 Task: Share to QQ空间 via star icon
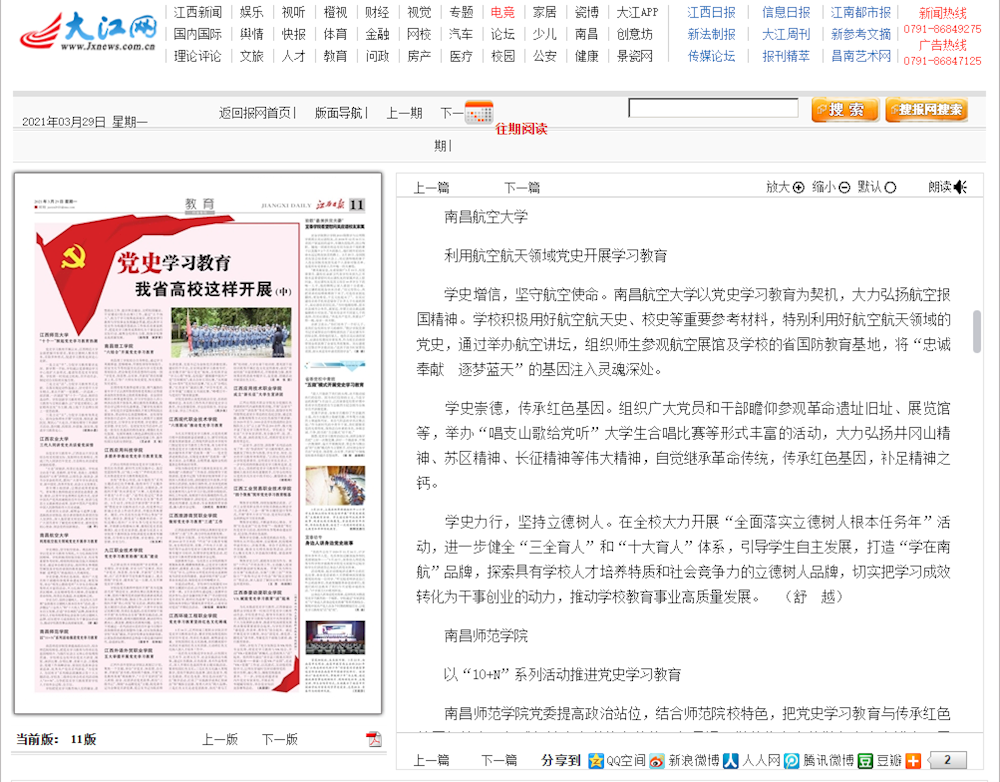pos(596,760)
